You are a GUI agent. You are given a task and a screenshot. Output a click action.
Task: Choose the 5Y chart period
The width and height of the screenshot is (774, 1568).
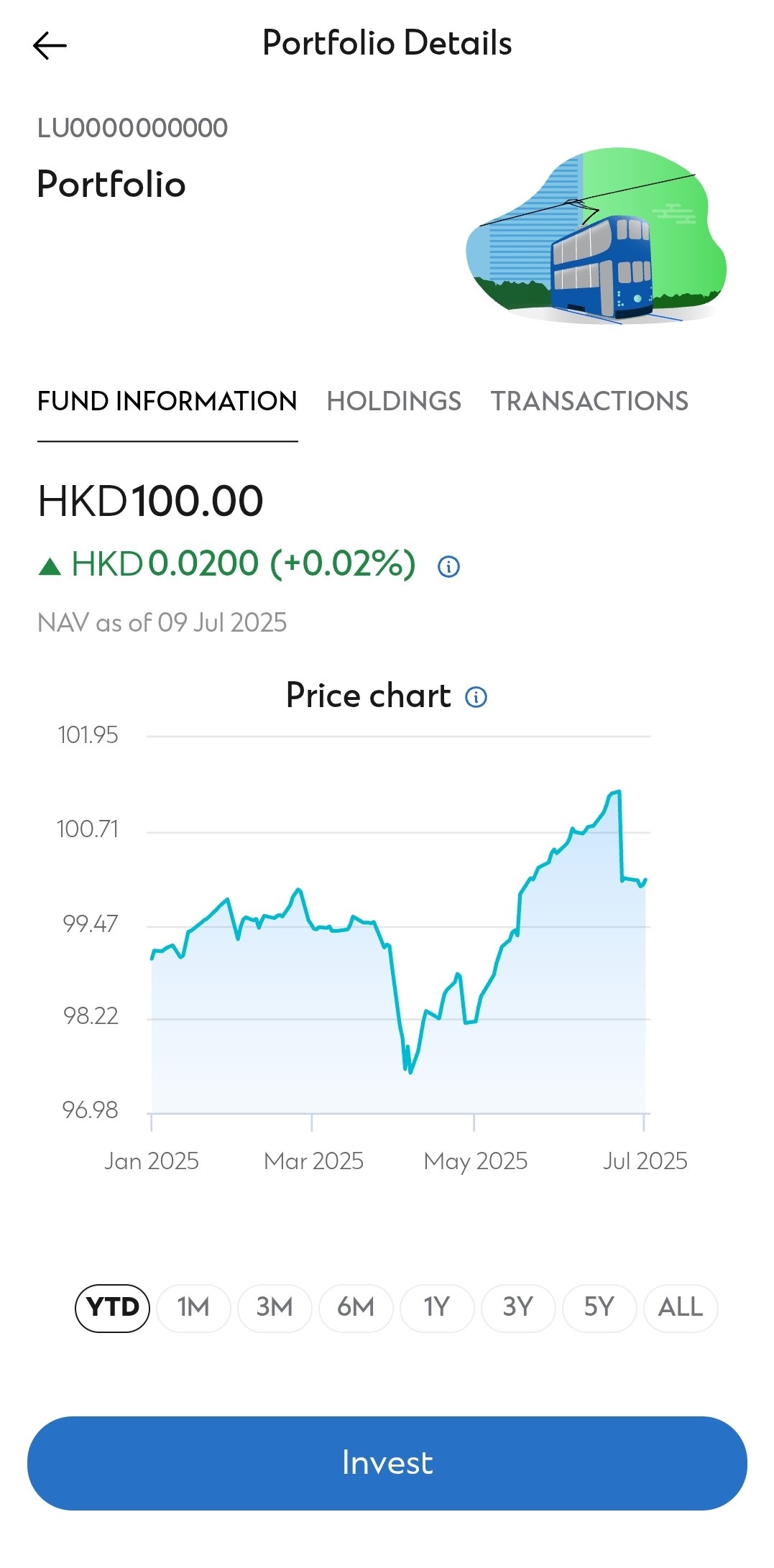click(x=599, y=1308)
